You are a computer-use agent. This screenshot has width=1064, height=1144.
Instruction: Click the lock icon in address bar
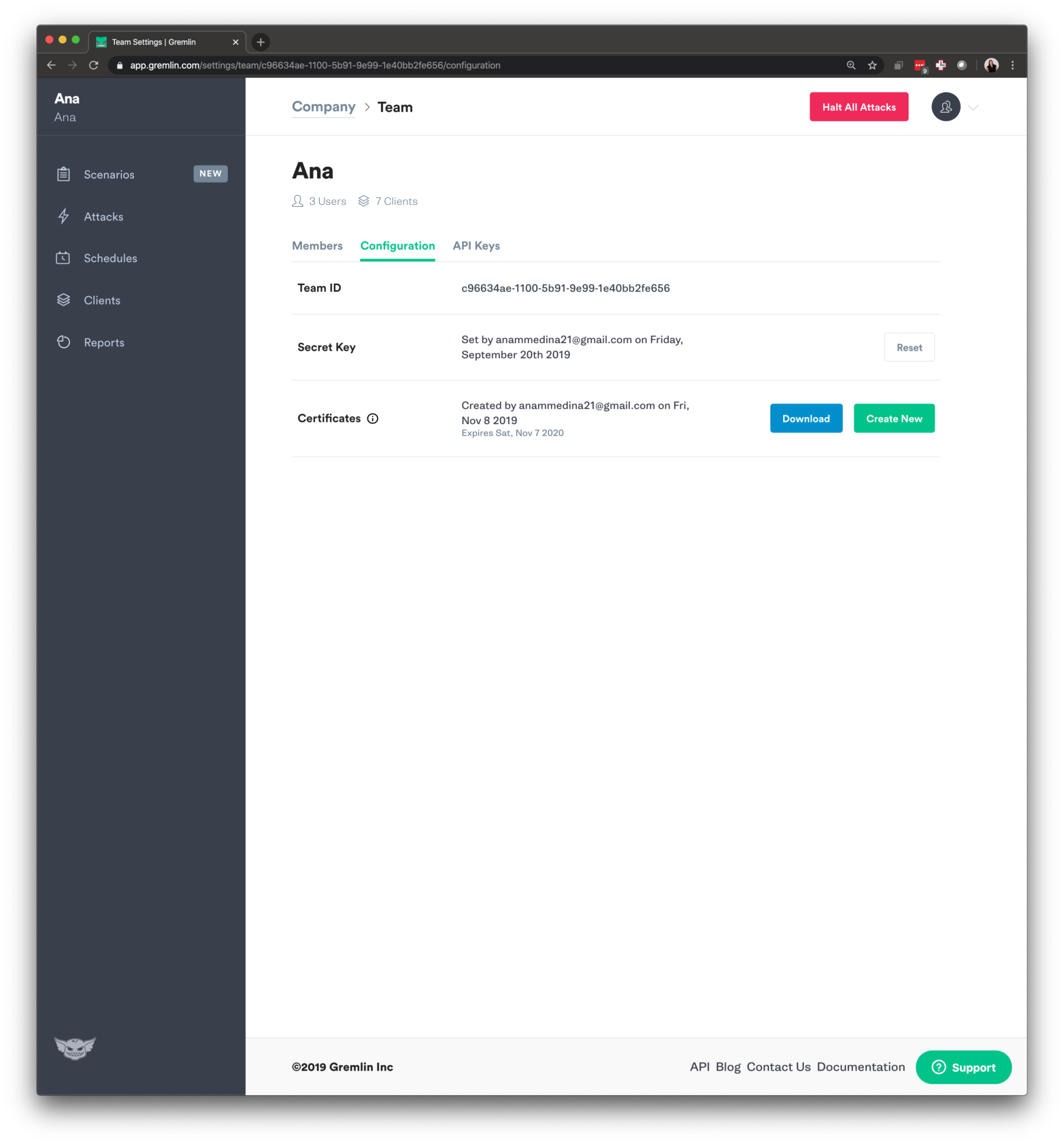(120, 65)
